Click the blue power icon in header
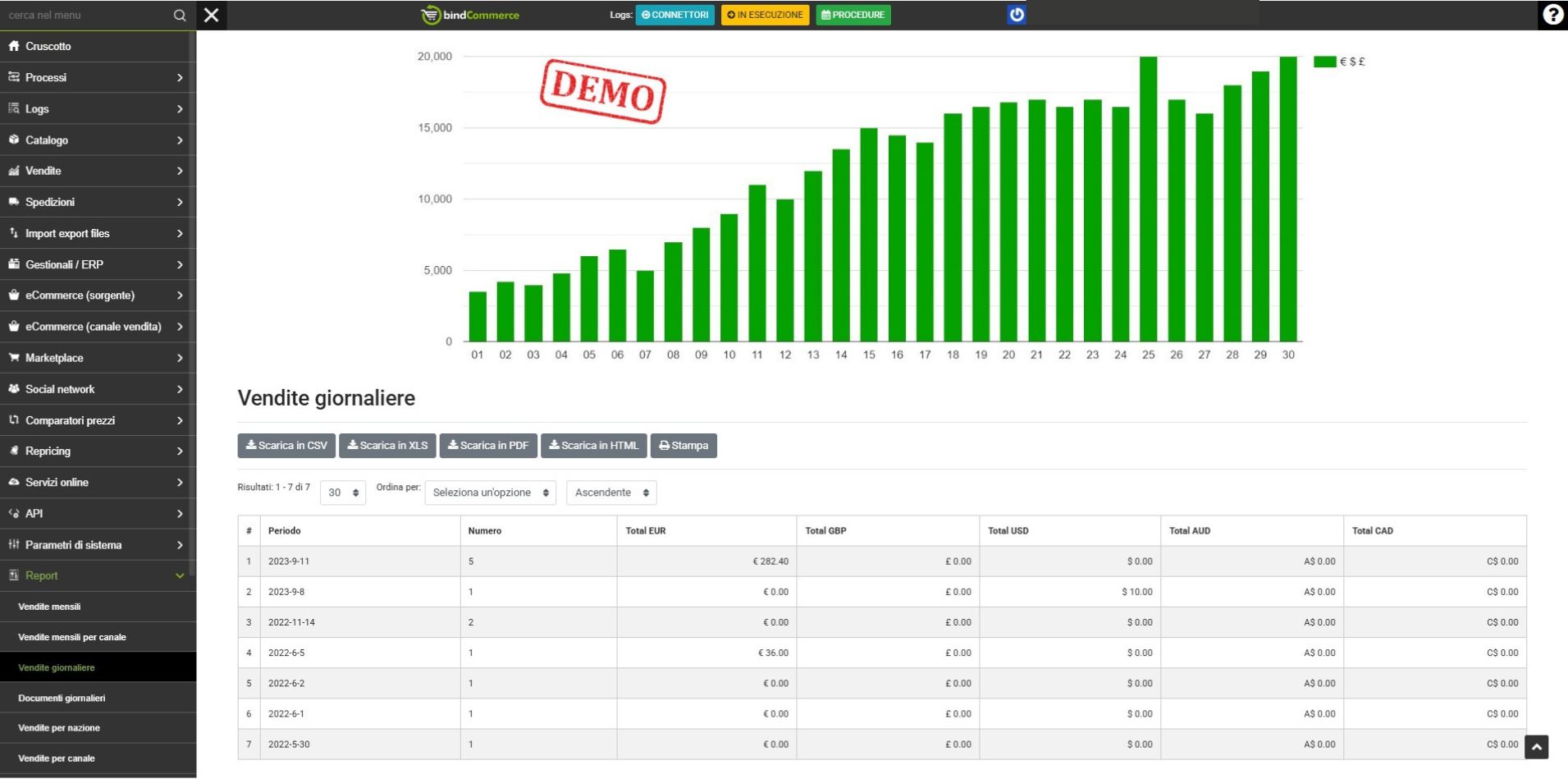 [x=1016, y=15]
